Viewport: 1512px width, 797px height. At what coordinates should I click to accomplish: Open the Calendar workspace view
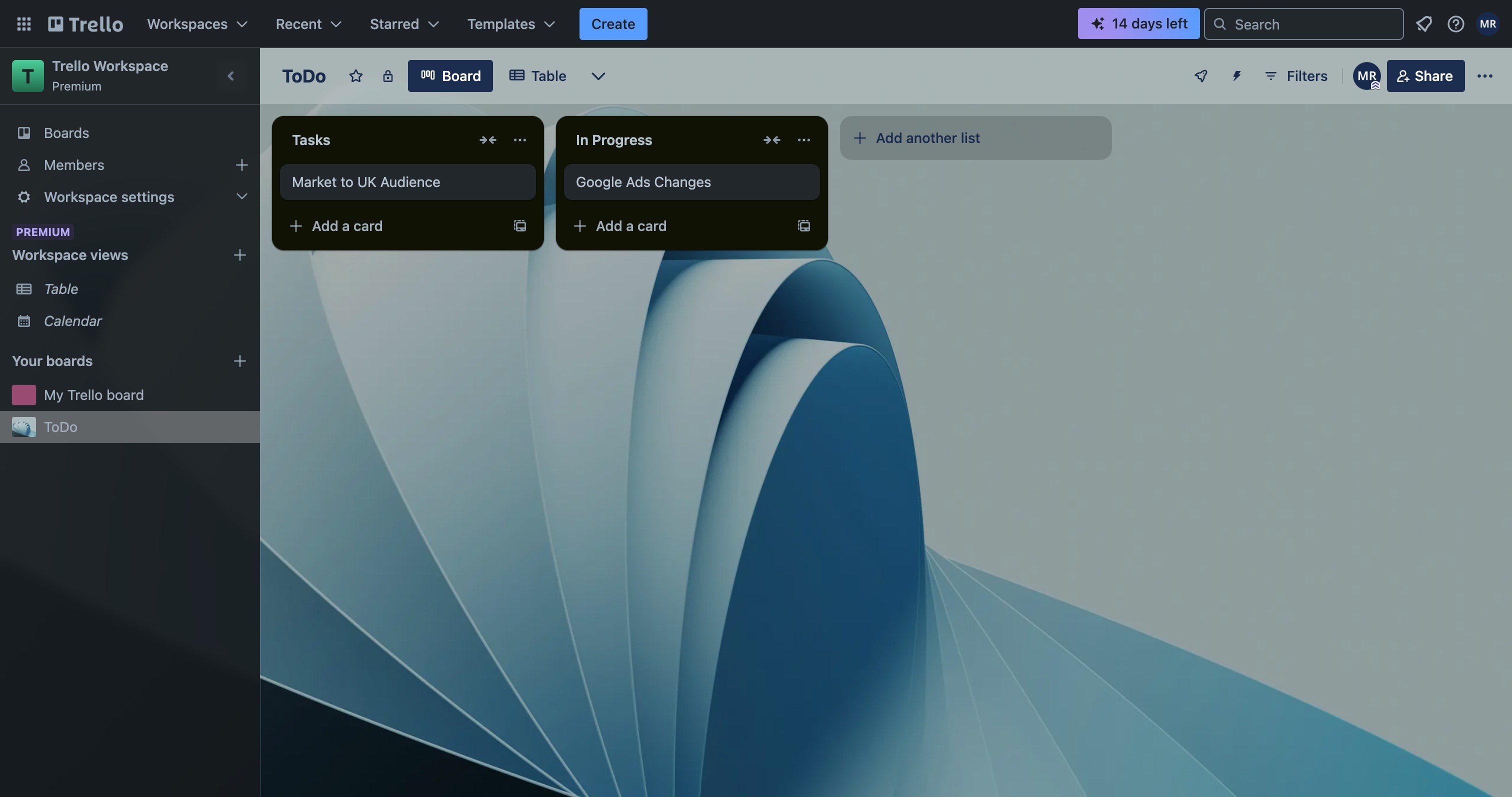point(129,321)
